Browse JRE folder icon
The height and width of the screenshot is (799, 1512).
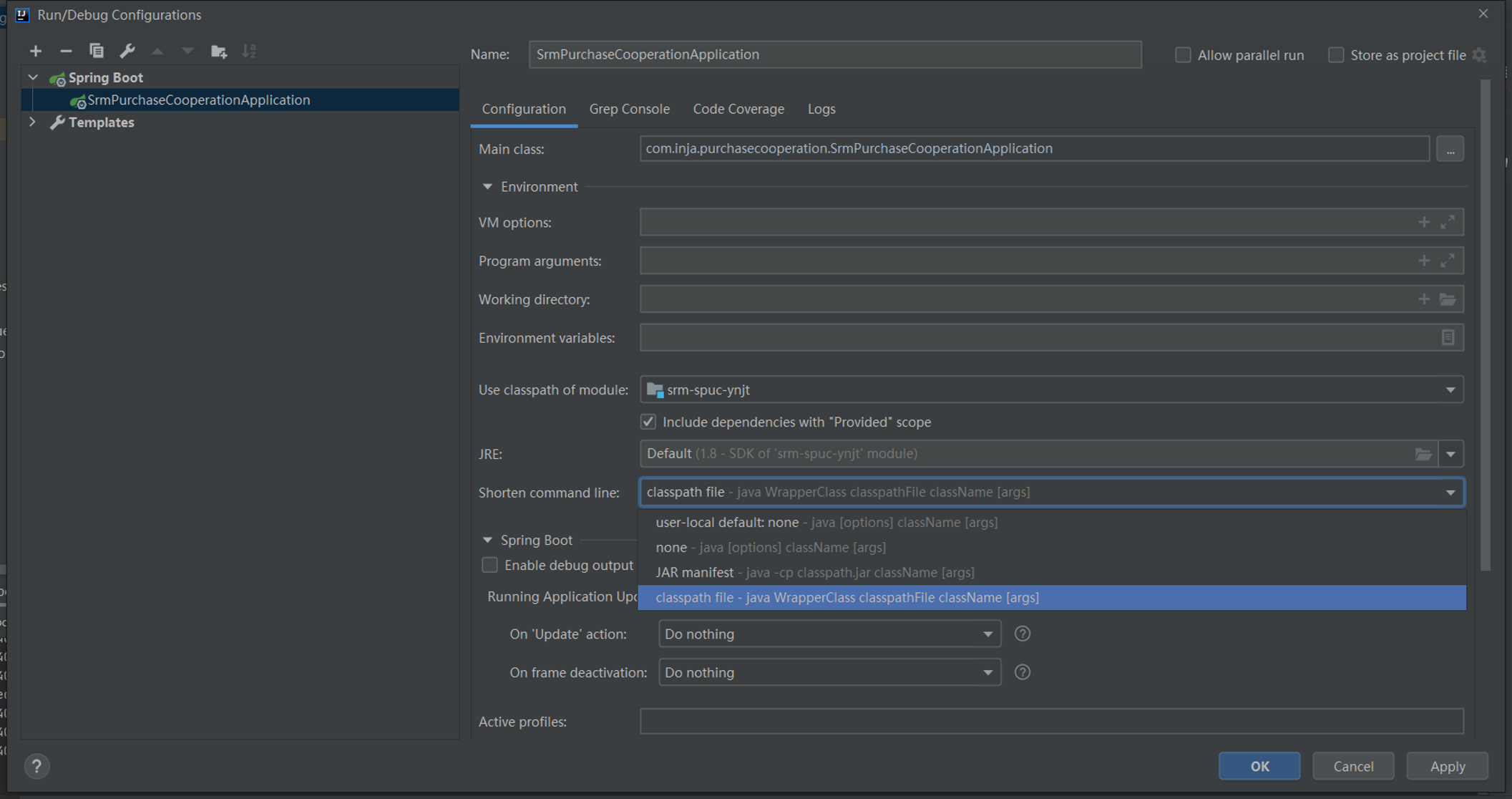pos(1423,454)
